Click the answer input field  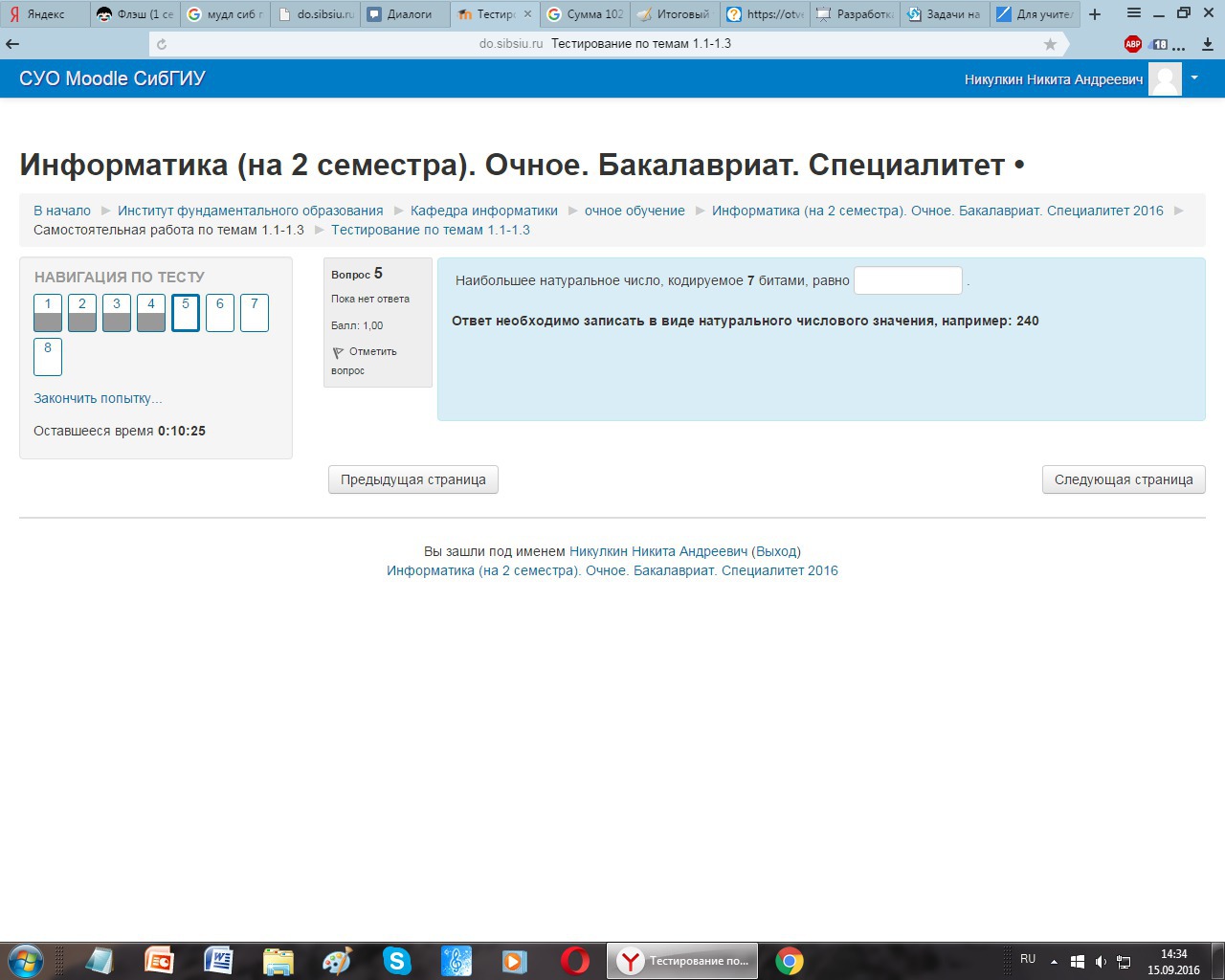coord(907,280)
